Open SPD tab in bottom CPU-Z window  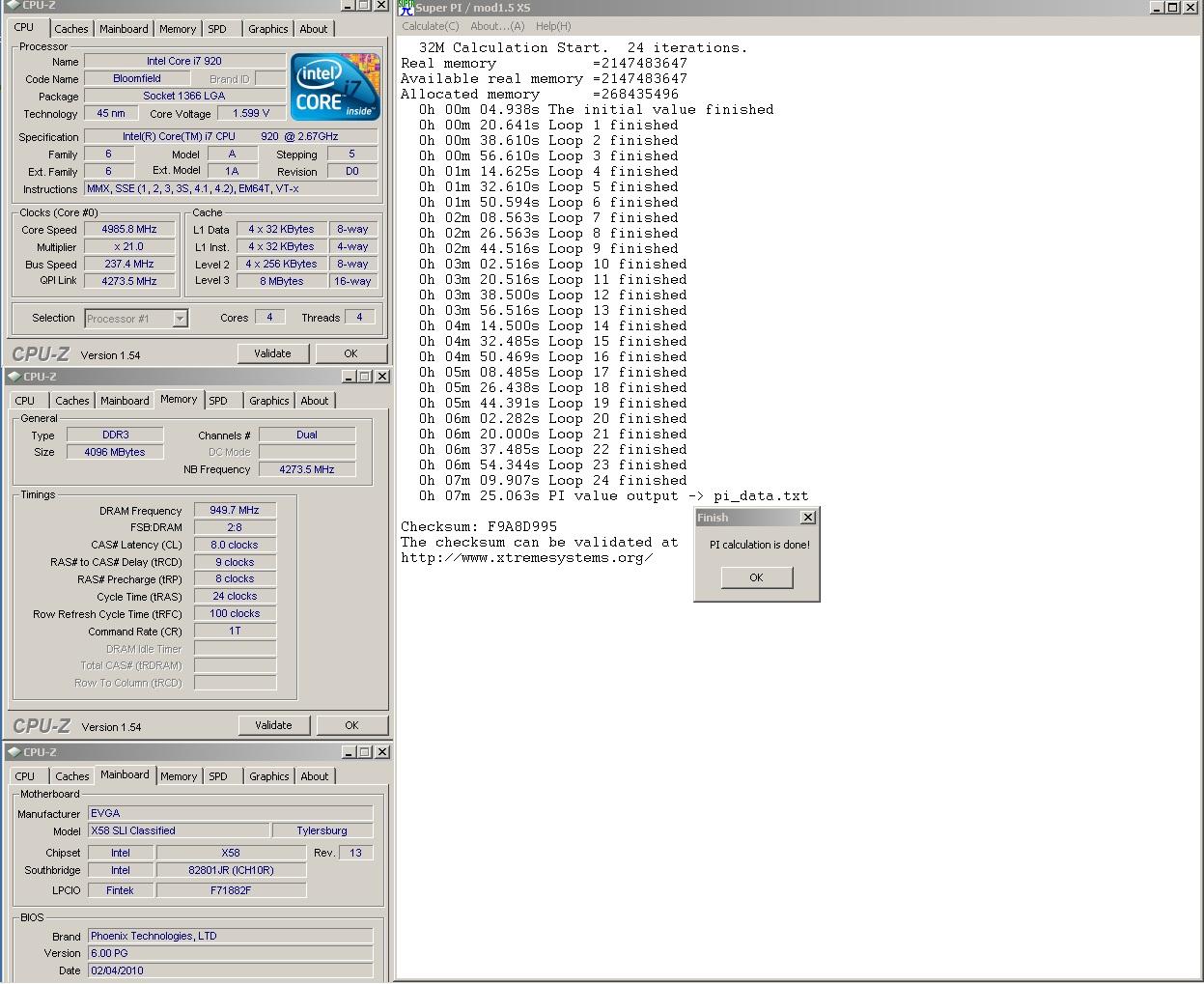pyautogui.click(x=218, y=776)
